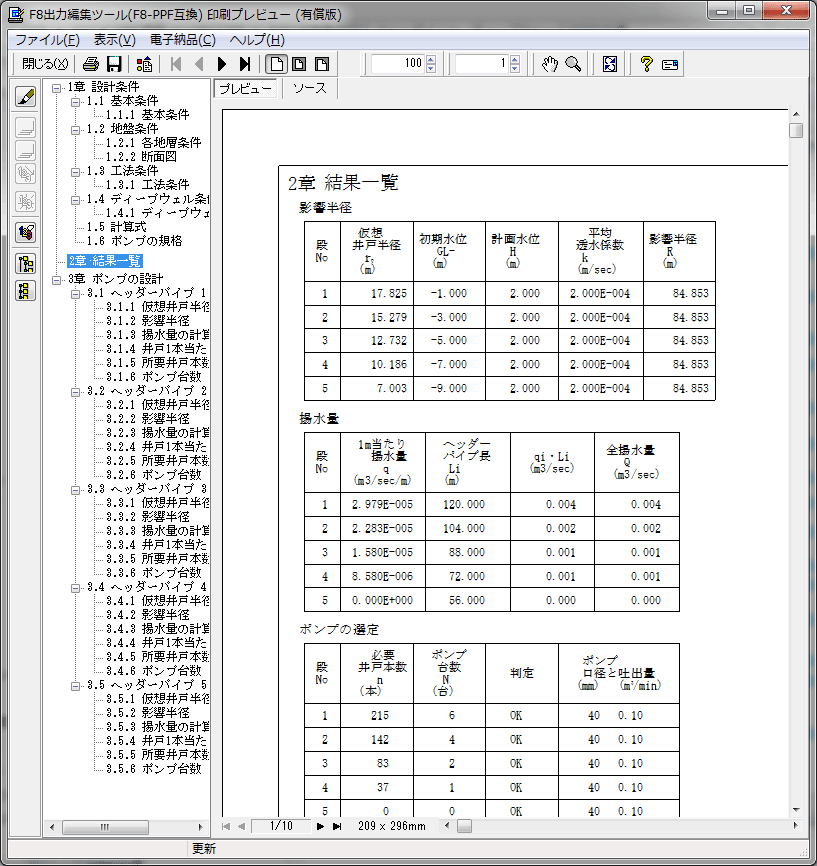Select the third page layout view icon

[x=322, y=64]
